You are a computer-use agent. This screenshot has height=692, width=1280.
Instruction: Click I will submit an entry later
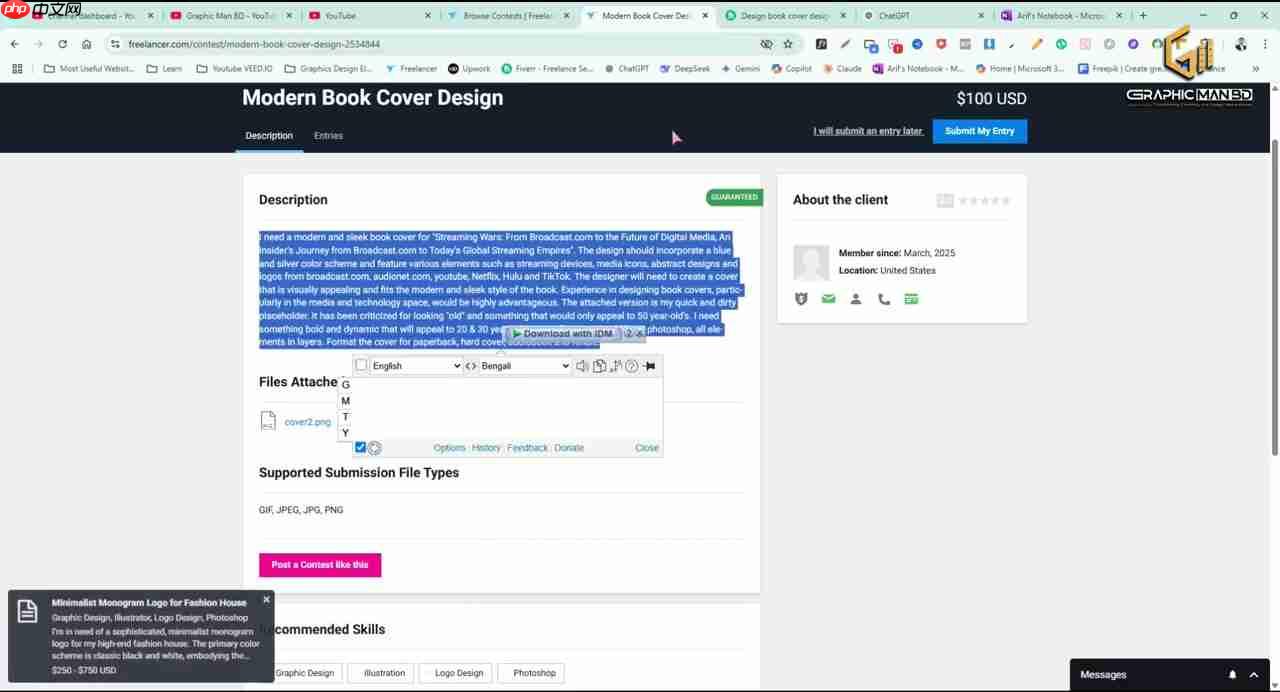click(868, 131)
